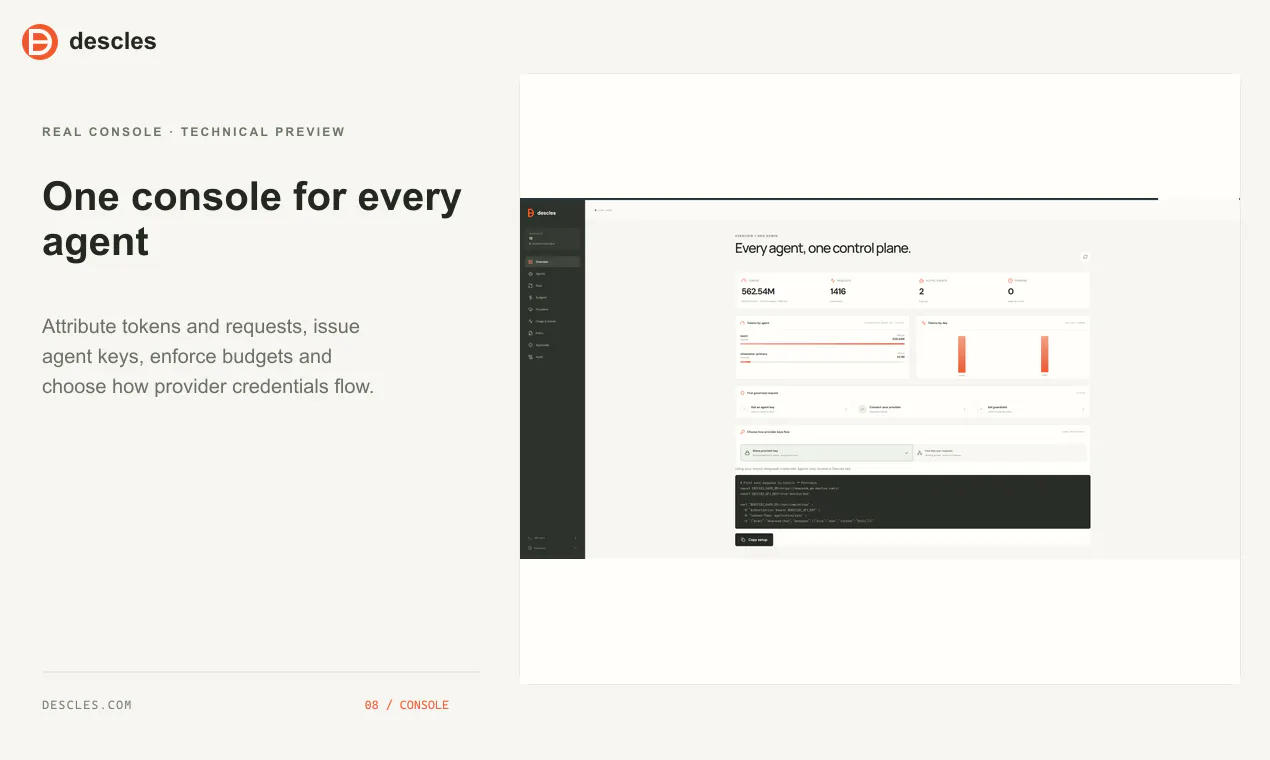Open the Overview item in console sidebar

(552, 262)
